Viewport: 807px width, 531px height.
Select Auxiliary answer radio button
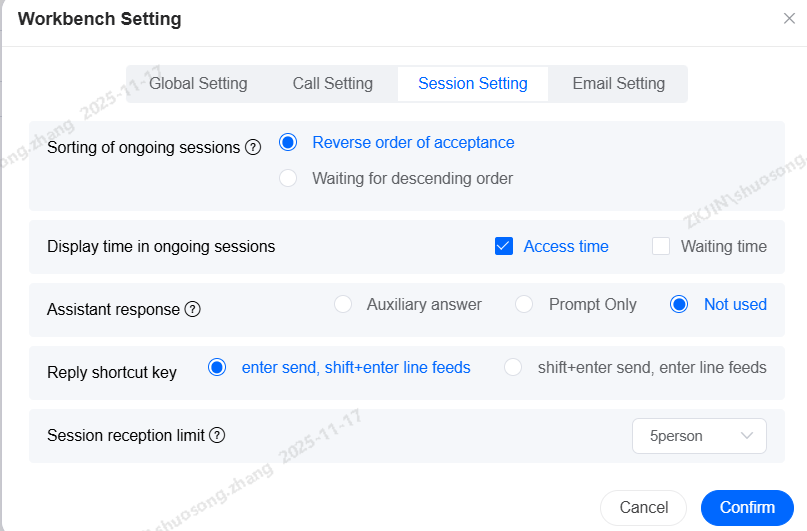pyautogui.click(x=343, y=304)
